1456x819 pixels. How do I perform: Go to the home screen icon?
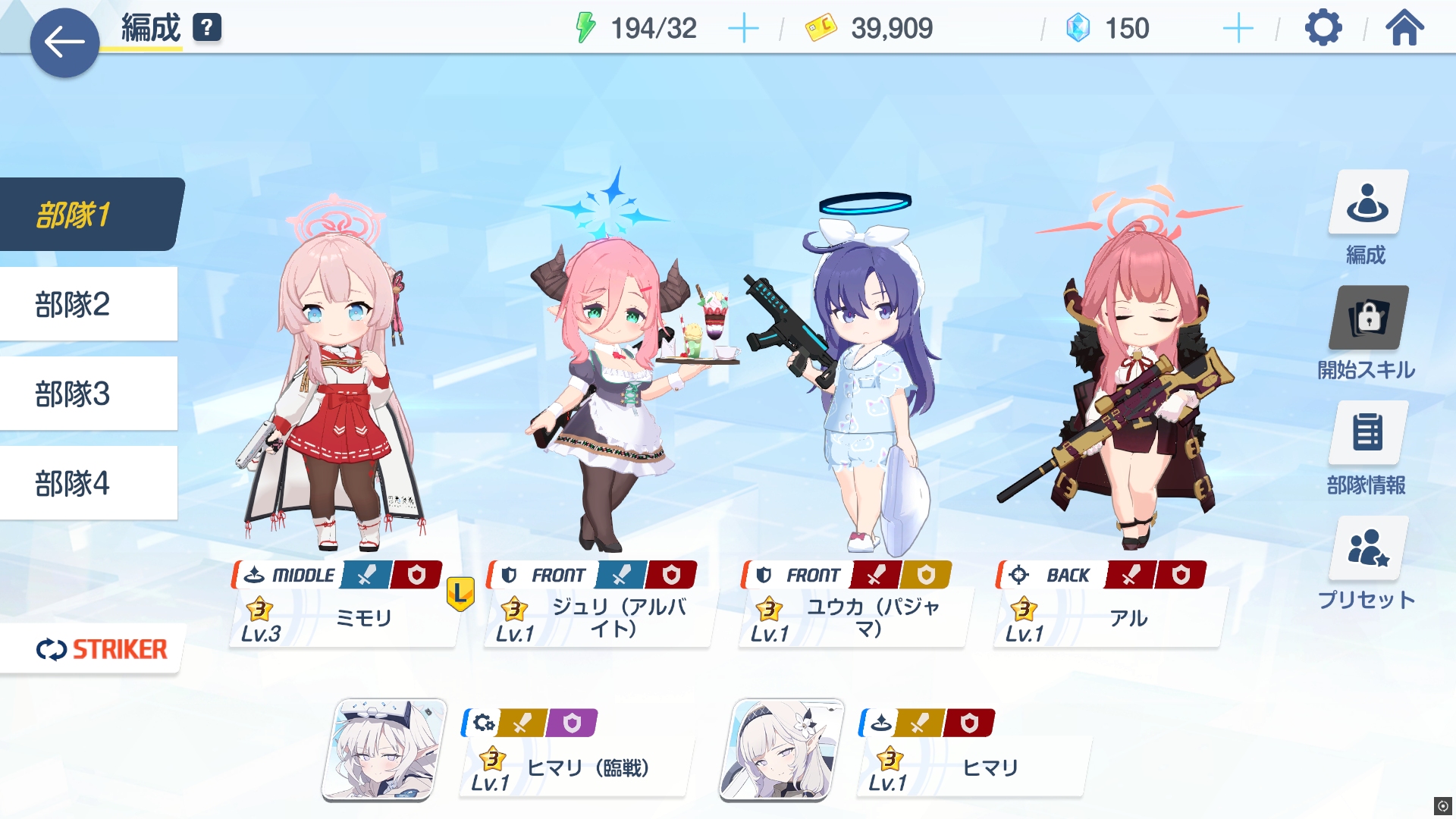[x=1404, y=28]
